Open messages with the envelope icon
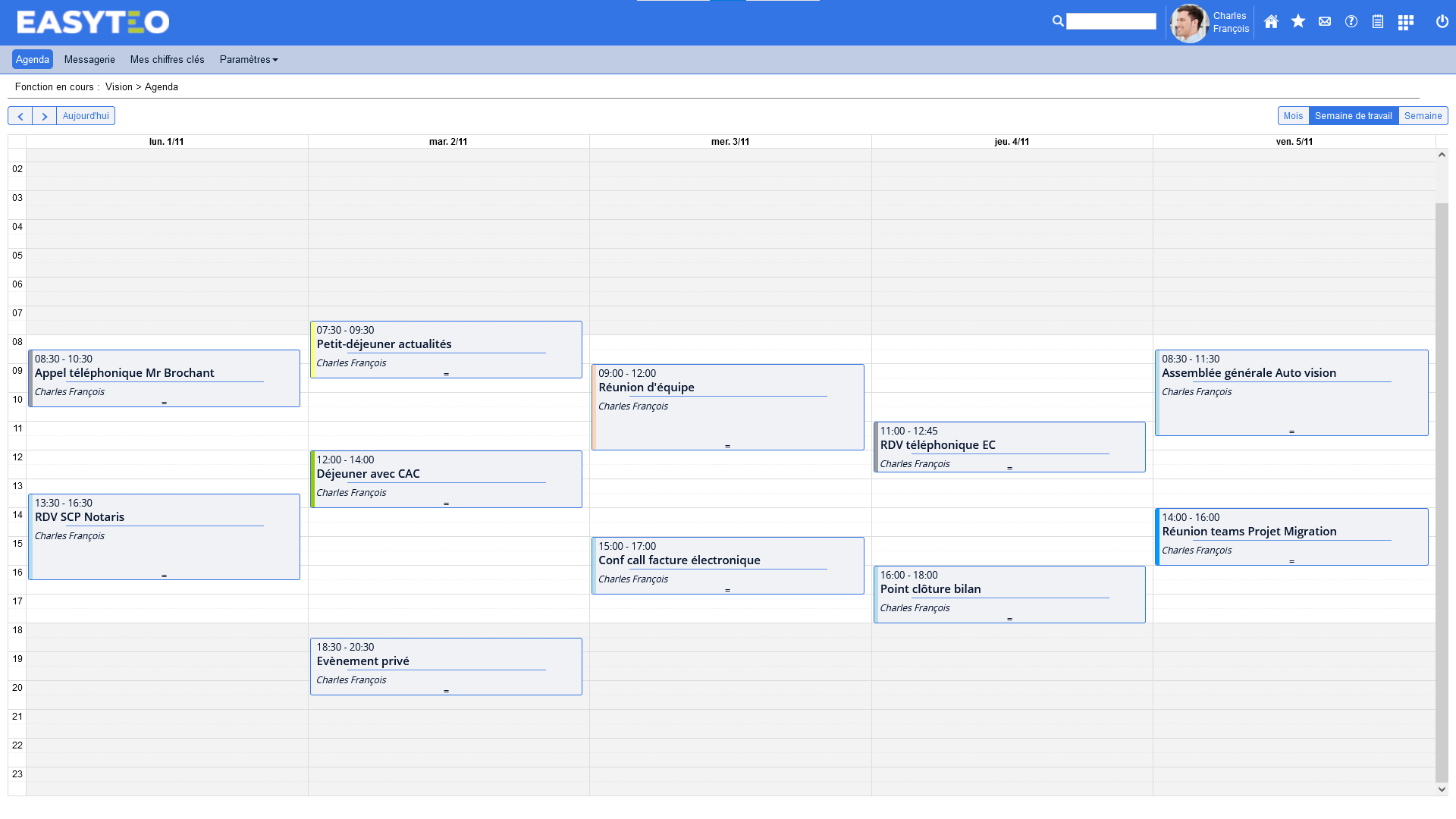Screen dimensions: 1456x819 (x=1324, y=22)
